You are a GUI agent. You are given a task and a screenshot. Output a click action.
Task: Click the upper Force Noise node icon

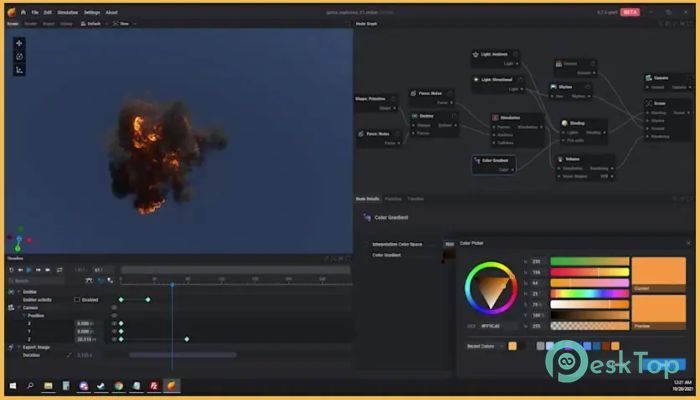coord(413,93)
